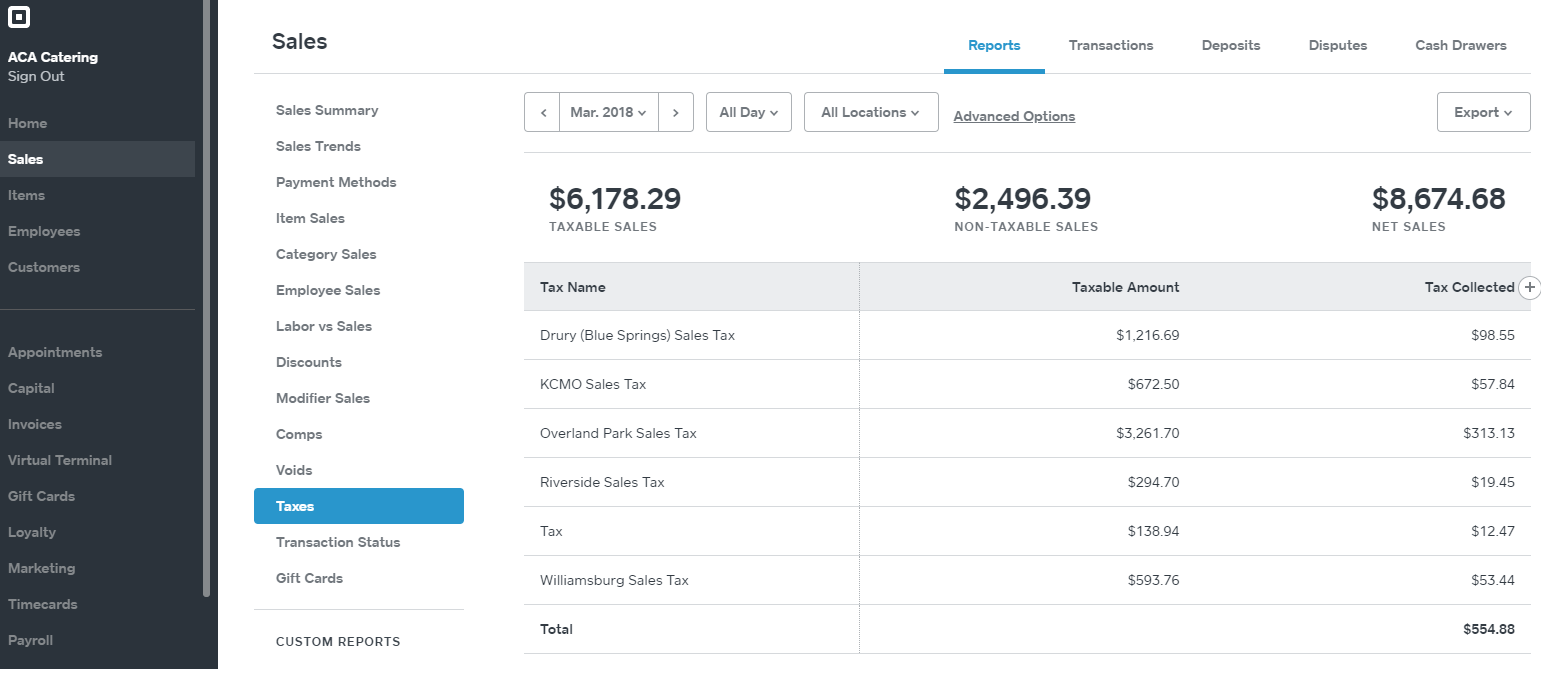Image resolution: width=1552 pixels, height=677 pixels.
Task: Open Capital in the left sidebar
Action: click(x=31, y=388)
